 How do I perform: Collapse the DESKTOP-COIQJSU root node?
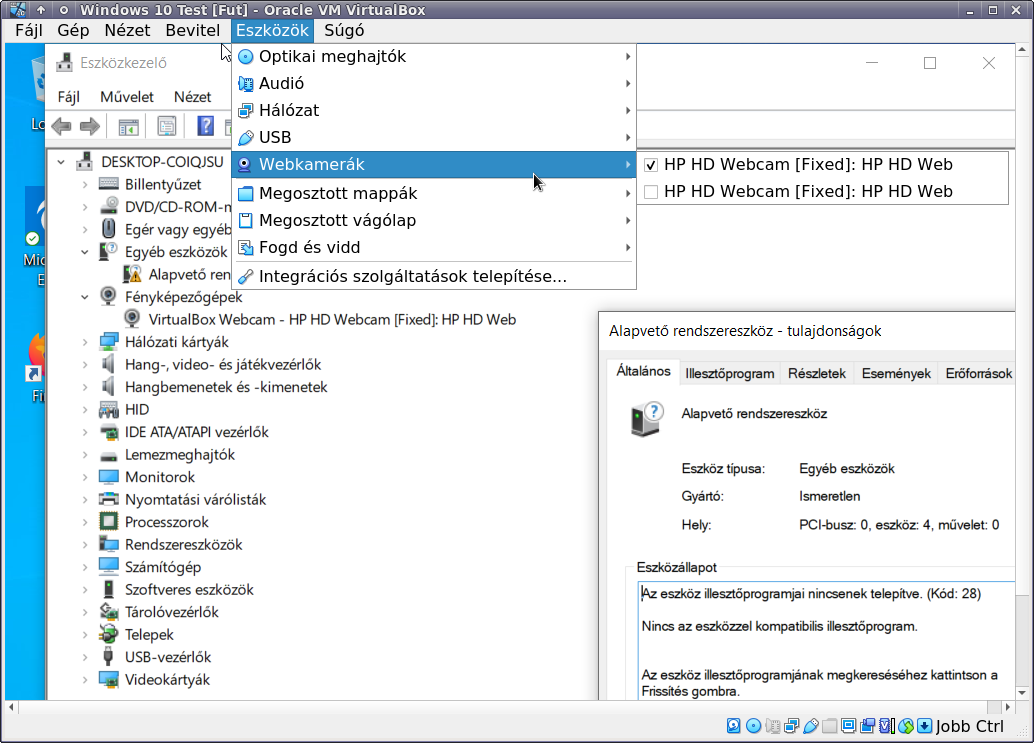(61, 162)
